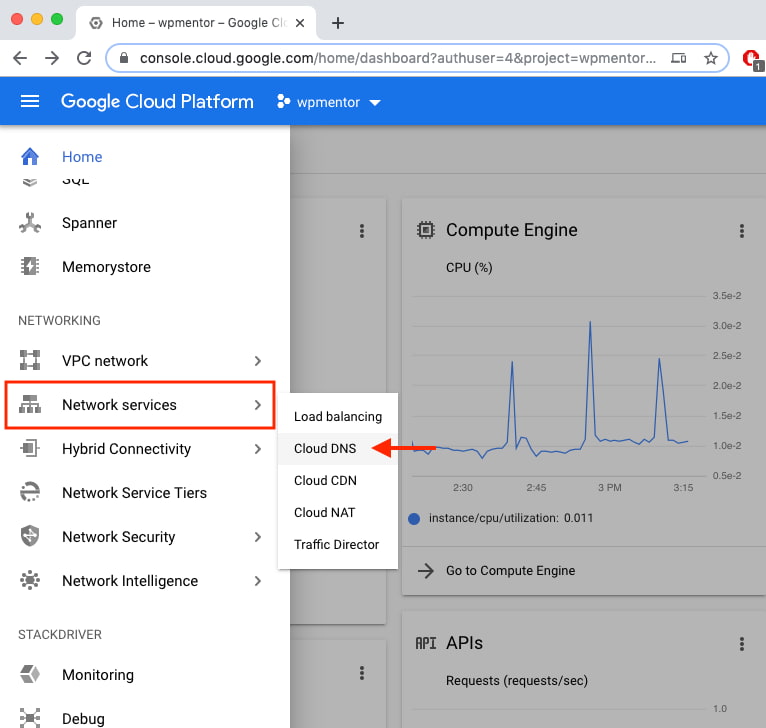Open APIs card three-dot menu

tap(742, 644)
